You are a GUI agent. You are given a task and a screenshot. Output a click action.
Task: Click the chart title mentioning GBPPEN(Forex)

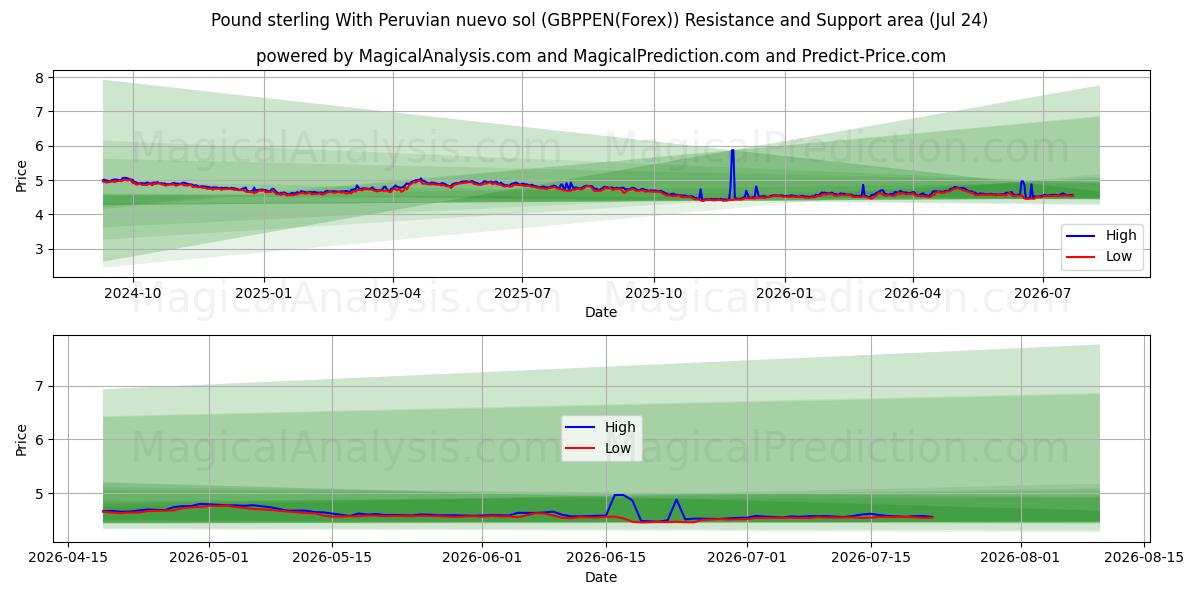[x=600, y=20]
